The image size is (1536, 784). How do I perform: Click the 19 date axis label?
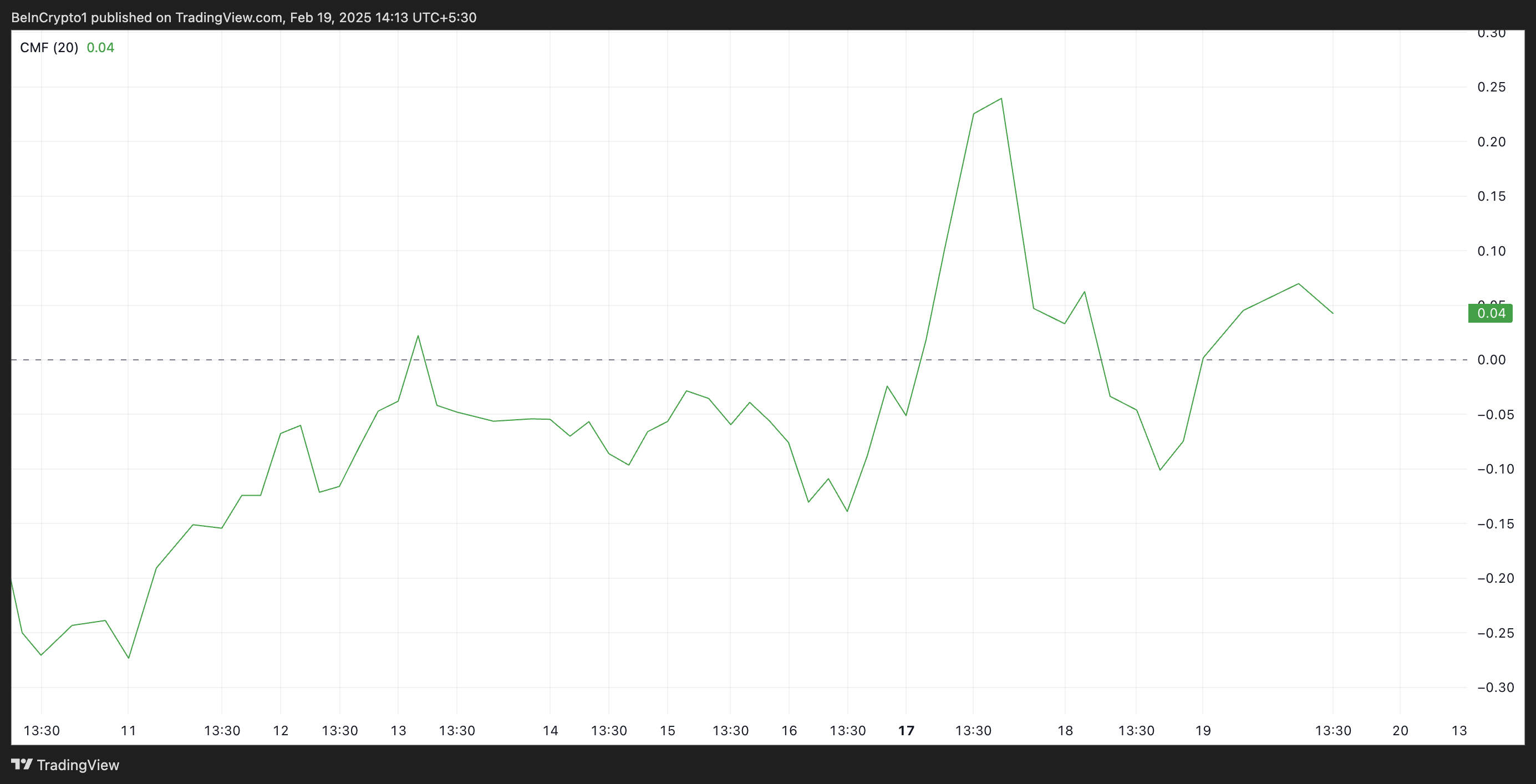(x=1203, y=730)
